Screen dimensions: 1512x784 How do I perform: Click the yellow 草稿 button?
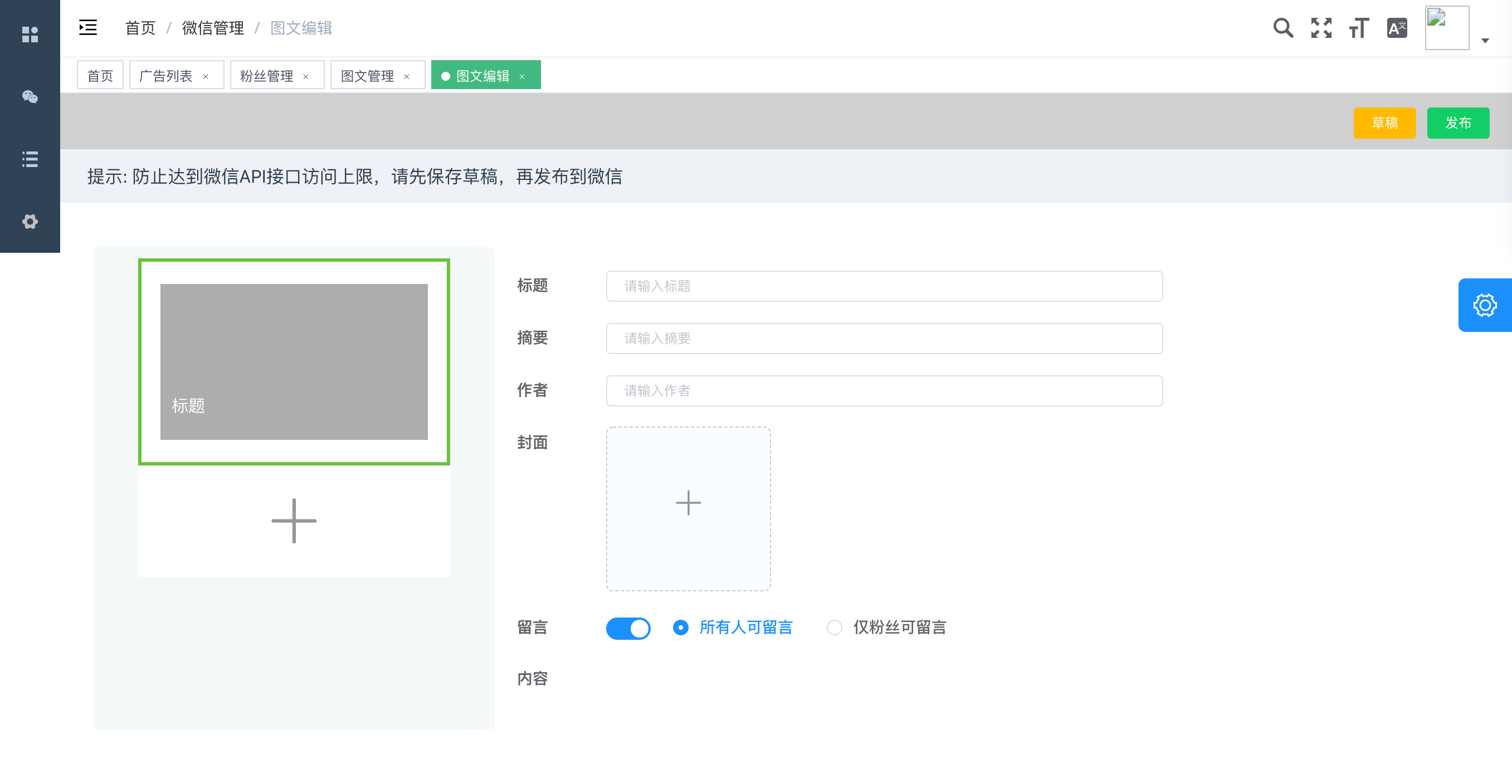[1384, 122]
